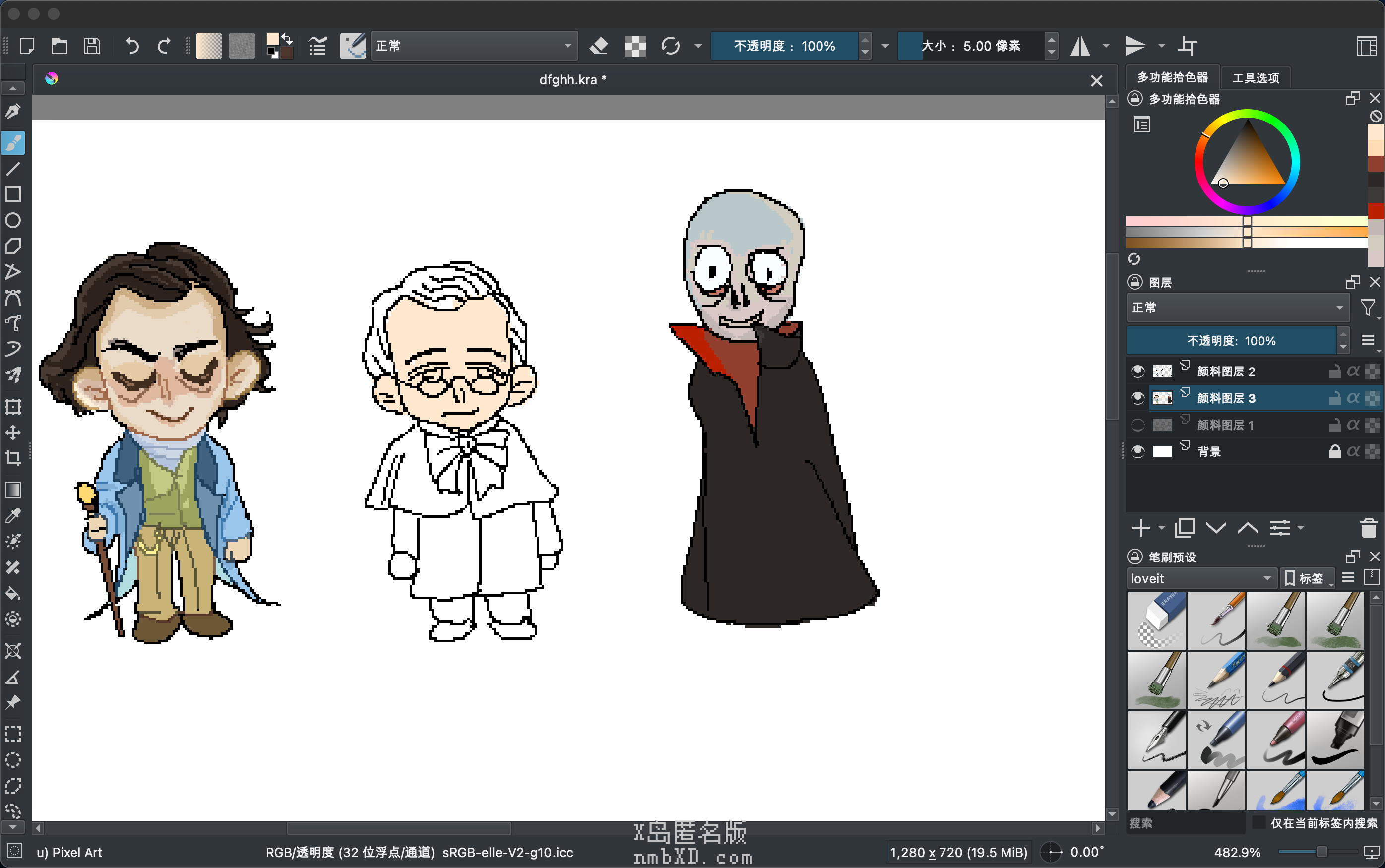
Task: Delete layer with trash icon
Action: pos(1368,528)
